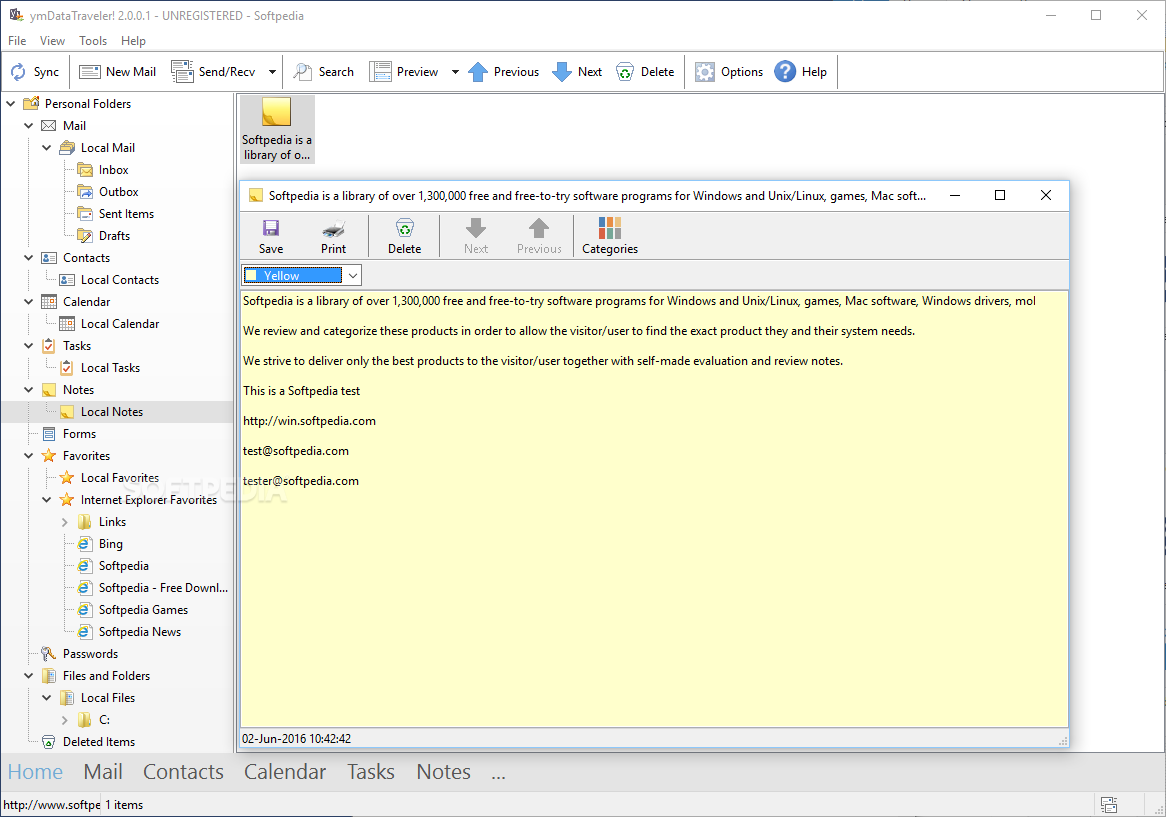Switch to the Contacts bottom tab
Viewport: 1166px width, 817px height.
183,772
